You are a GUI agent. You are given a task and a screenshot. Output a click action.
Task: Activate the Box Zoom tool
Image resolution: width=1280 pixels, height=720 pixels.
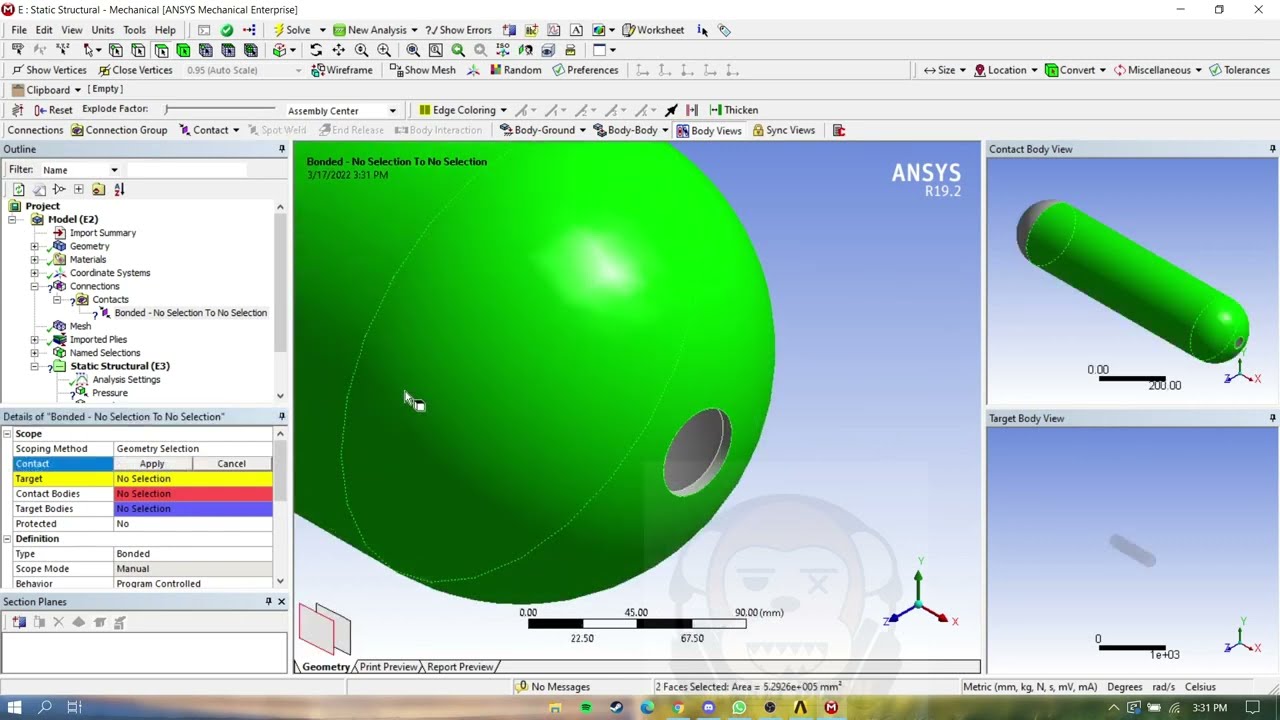point(384,50)
